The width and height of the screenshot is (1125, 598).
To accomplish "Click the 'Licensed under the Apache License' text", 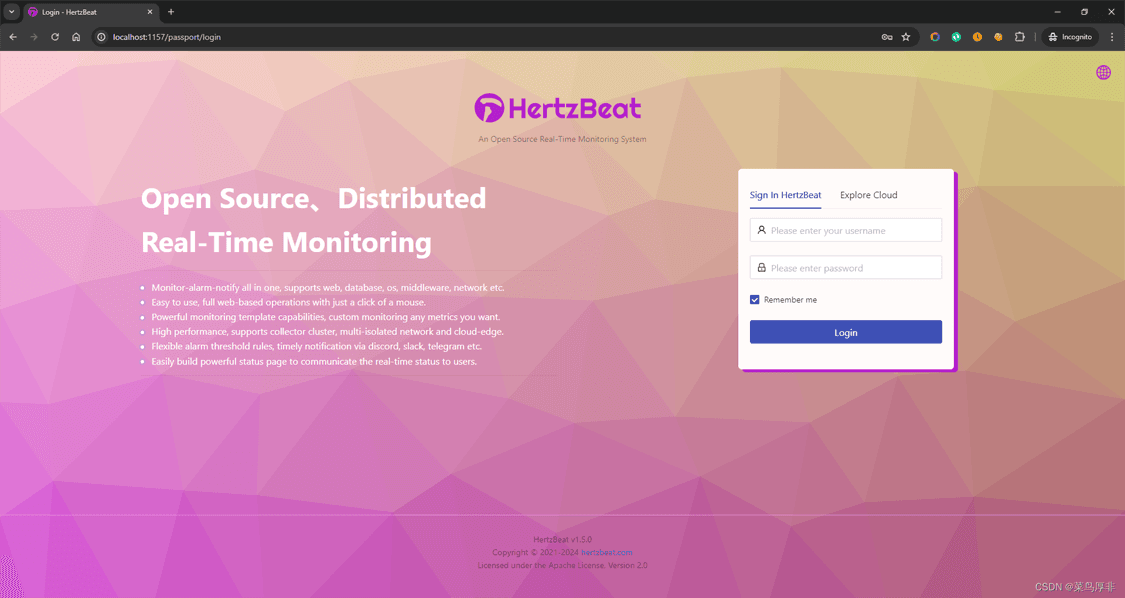I will point(562,565).
